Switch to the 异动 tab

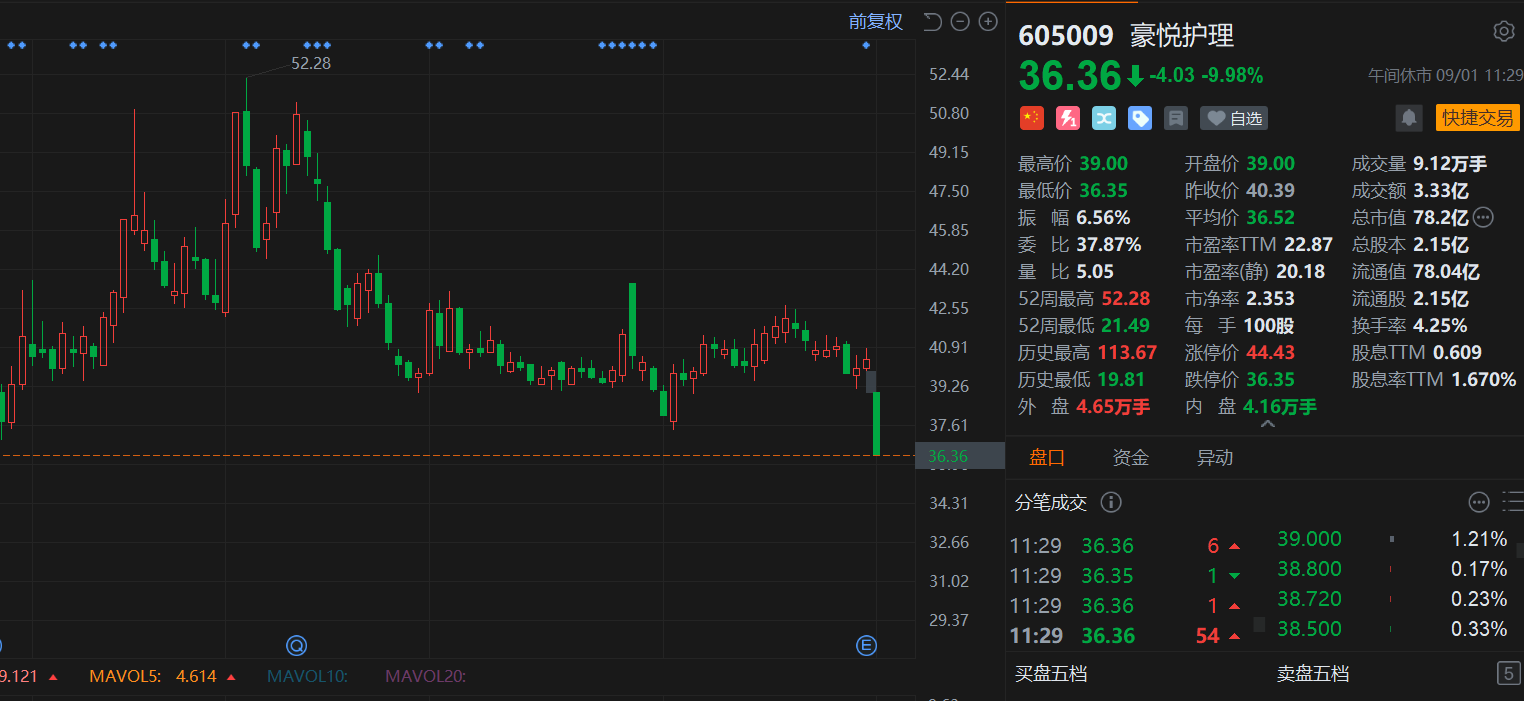pyautogui.click(x=1214, y=458)
